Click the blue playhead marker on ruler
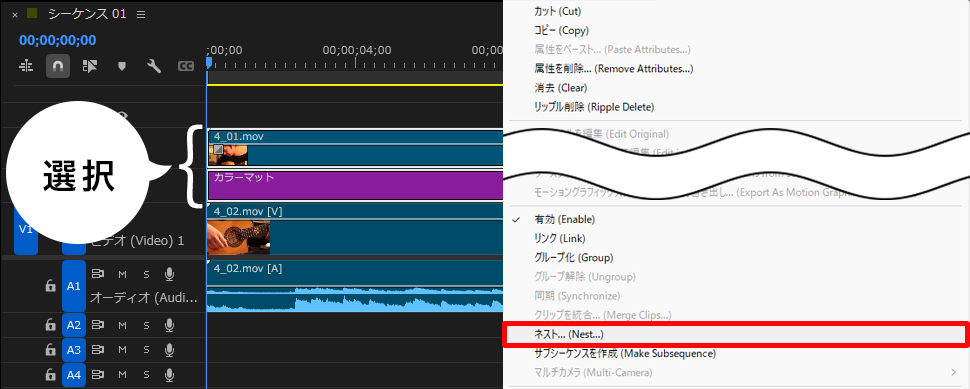 pyautogui.click(x=209, y=62)
